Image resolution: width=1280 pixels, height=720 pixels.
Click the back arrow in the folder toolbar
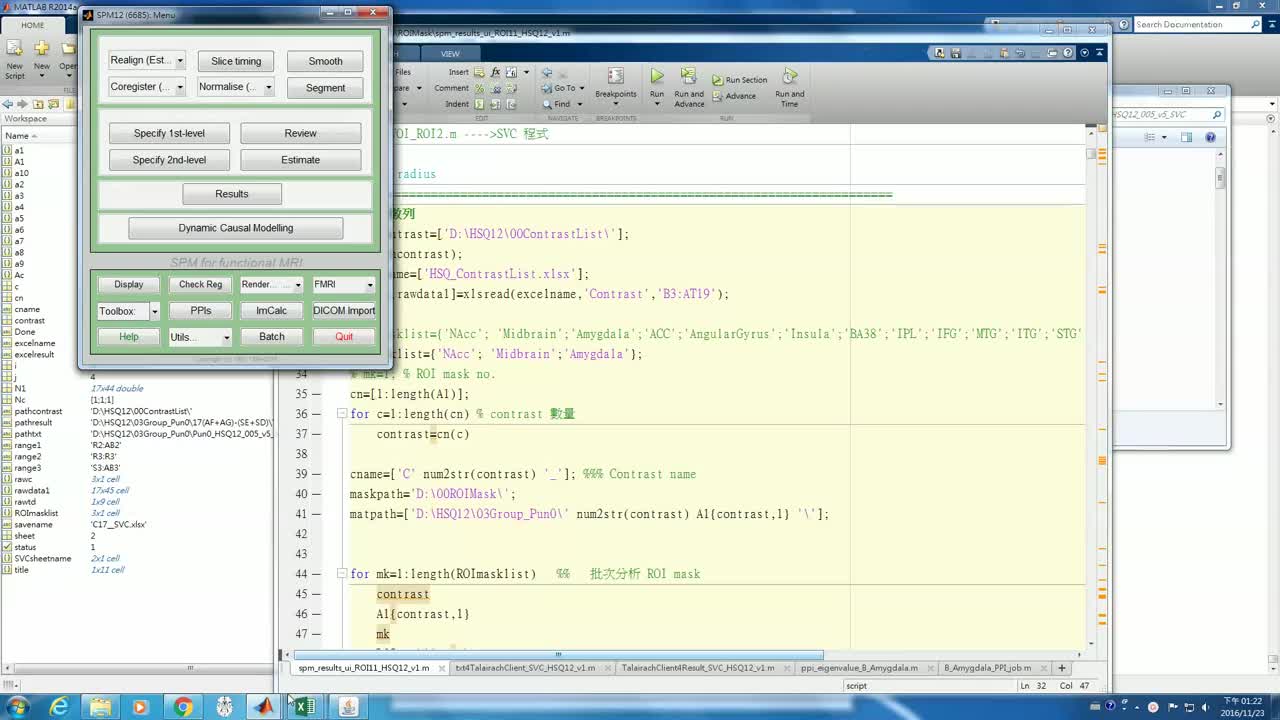pos(7,104)
